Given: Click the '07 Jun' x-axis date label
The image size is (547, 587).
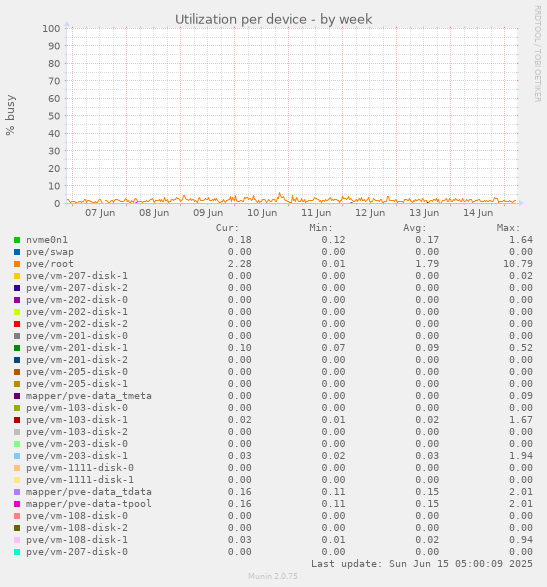Looking at the screenshot, I should tap(100, 213).
